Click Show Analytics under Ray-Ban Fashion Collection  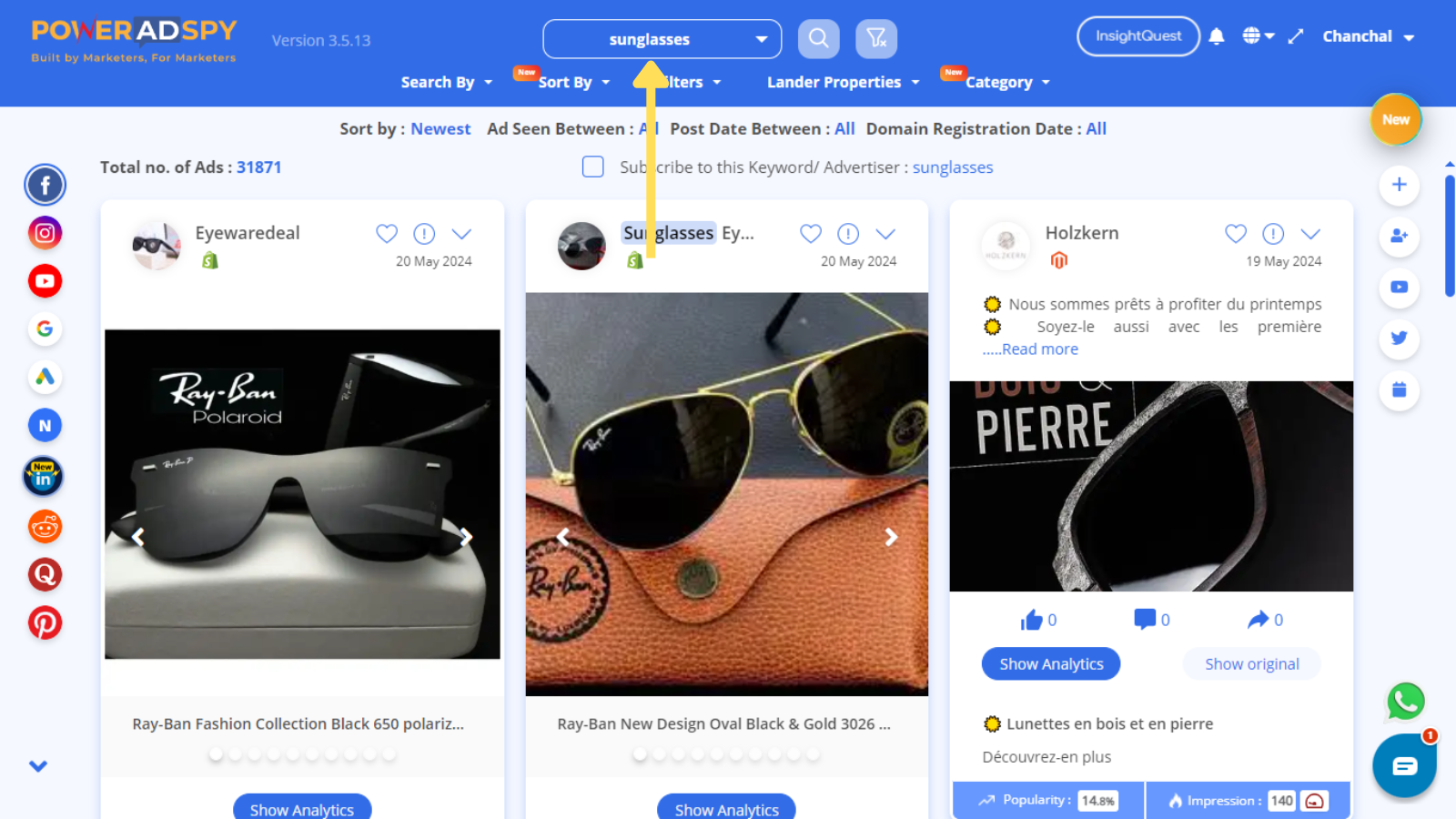point(302,808)
